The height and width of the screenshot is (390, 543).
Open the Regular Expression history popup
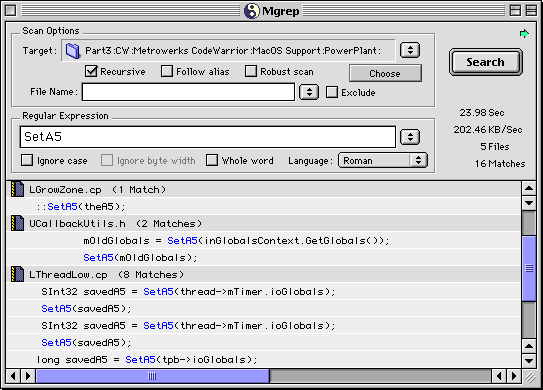(410, 137)
